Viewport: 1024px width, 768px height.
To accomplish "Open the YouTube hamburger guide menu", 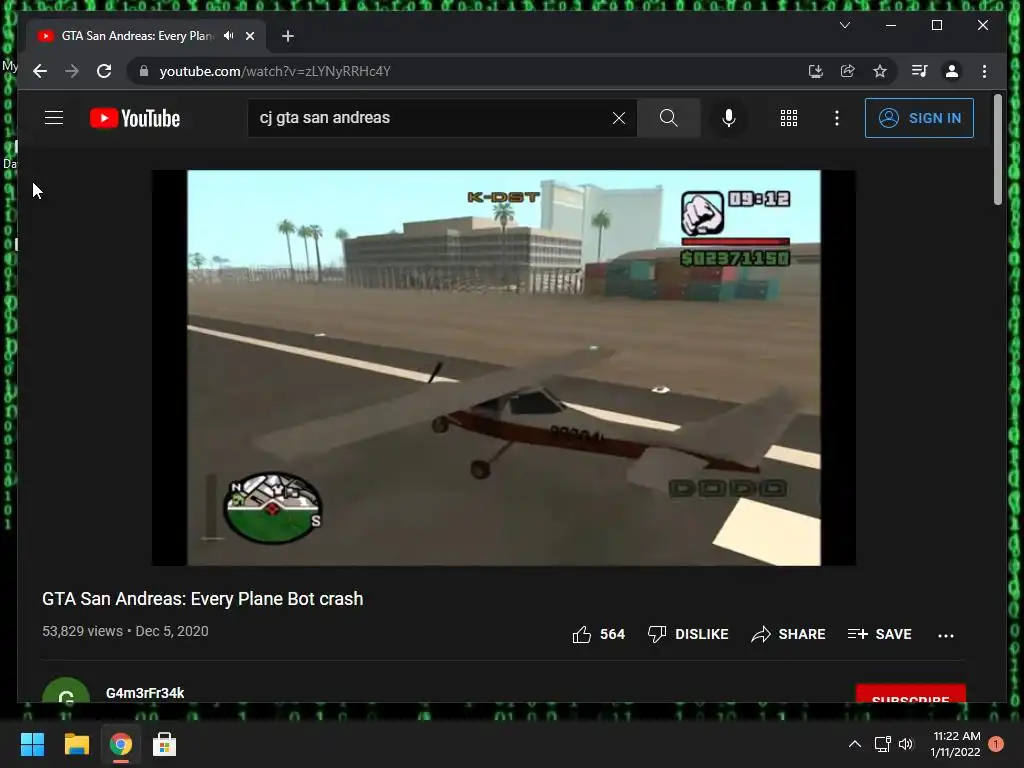I will [x=54, y=118].
